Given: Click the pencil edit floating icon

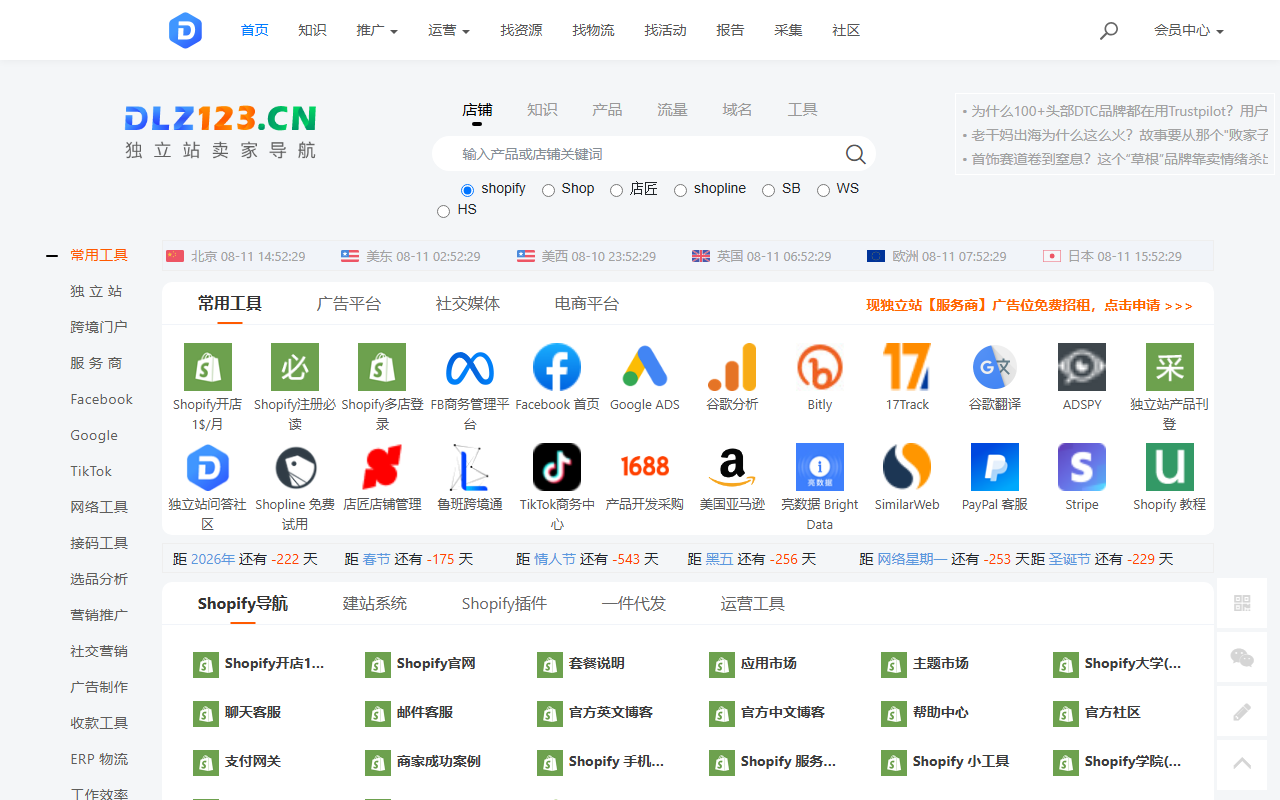Looking at the screenshot, I should pyautogui.click(x=1242, y=711).
